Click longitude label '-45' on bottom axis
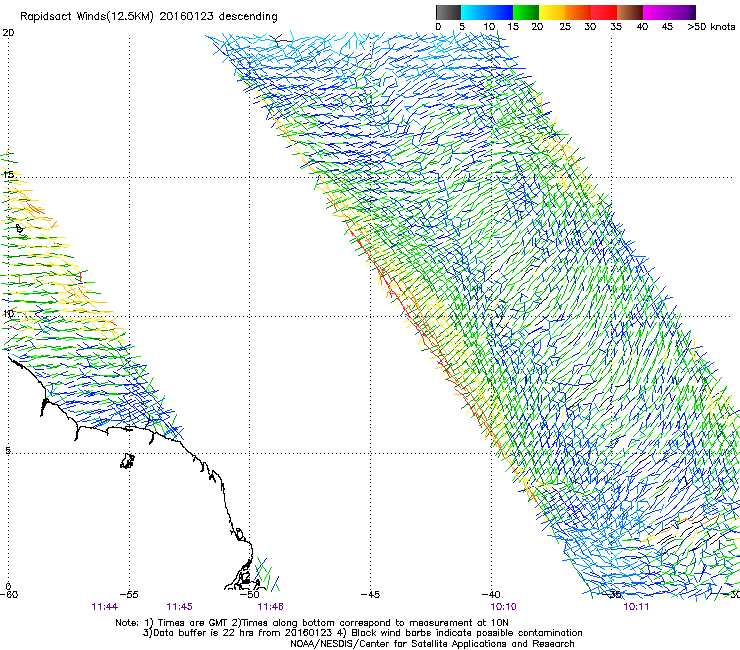 [x=370, y=594]
